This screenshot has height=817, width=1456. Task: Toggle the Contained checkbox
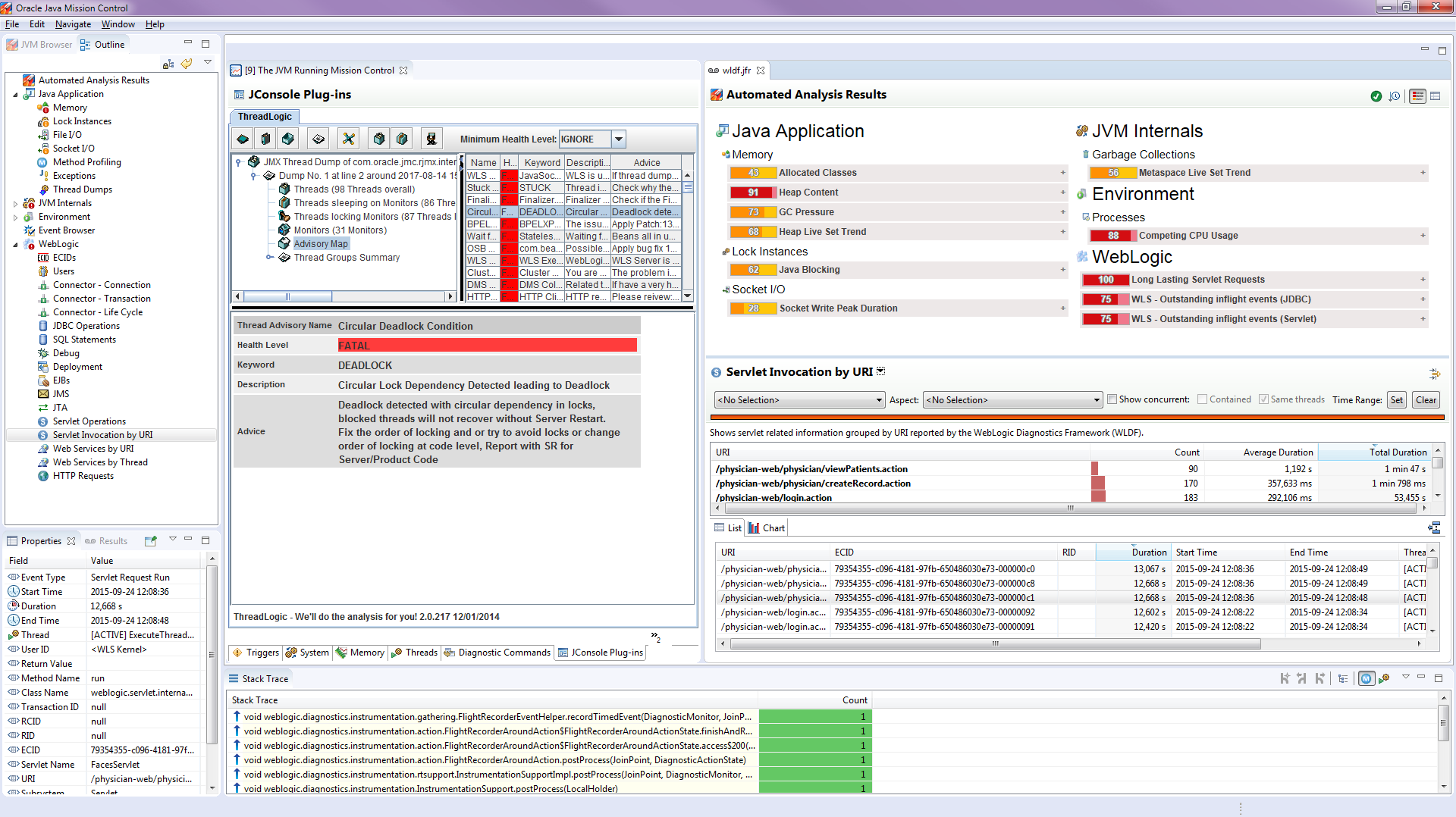1202,399
